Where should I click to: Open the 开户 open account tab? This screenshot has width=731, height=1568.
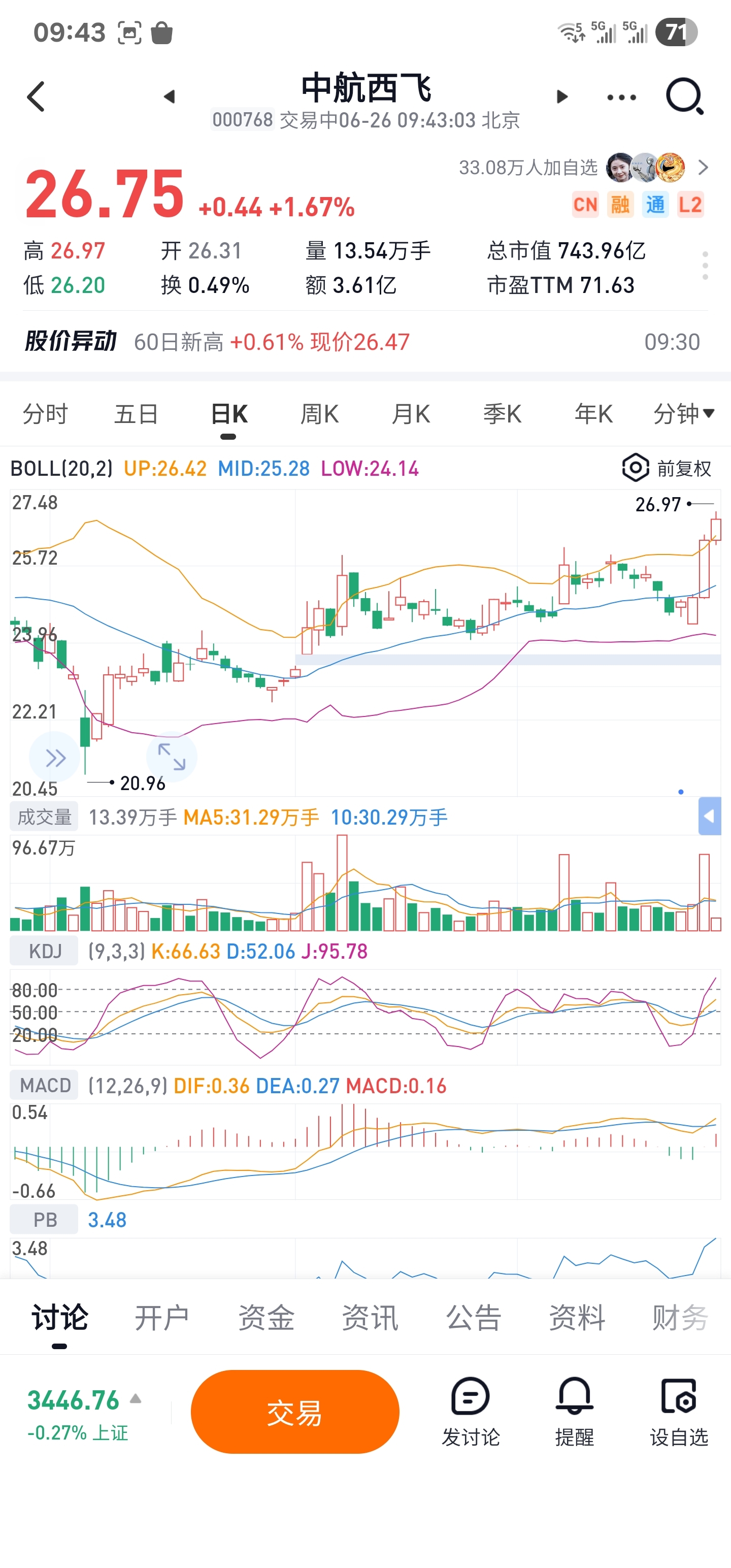[x=162, y=1318]
